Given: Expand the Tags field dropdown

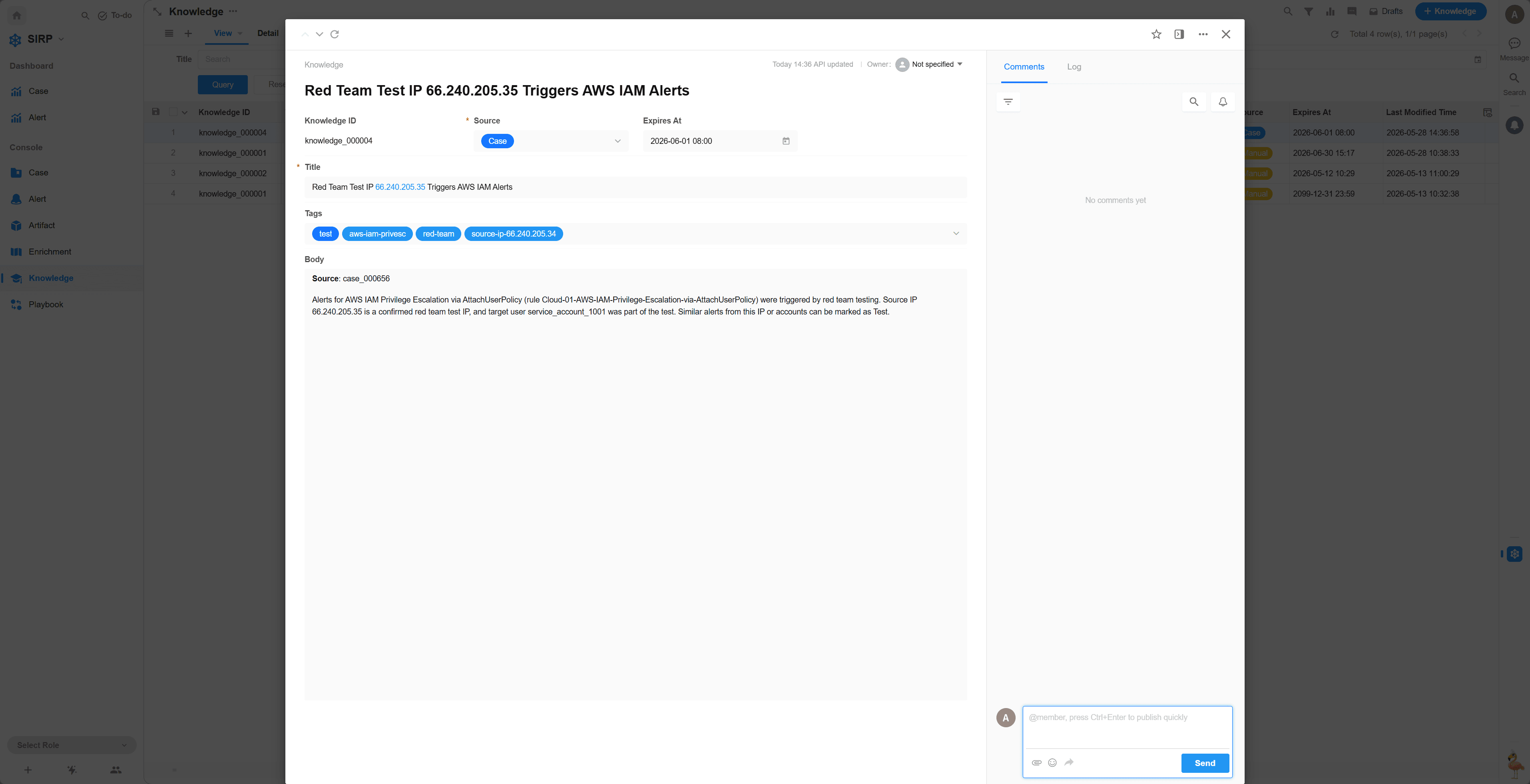Looking at the screenshot, I should click(956, 233).
